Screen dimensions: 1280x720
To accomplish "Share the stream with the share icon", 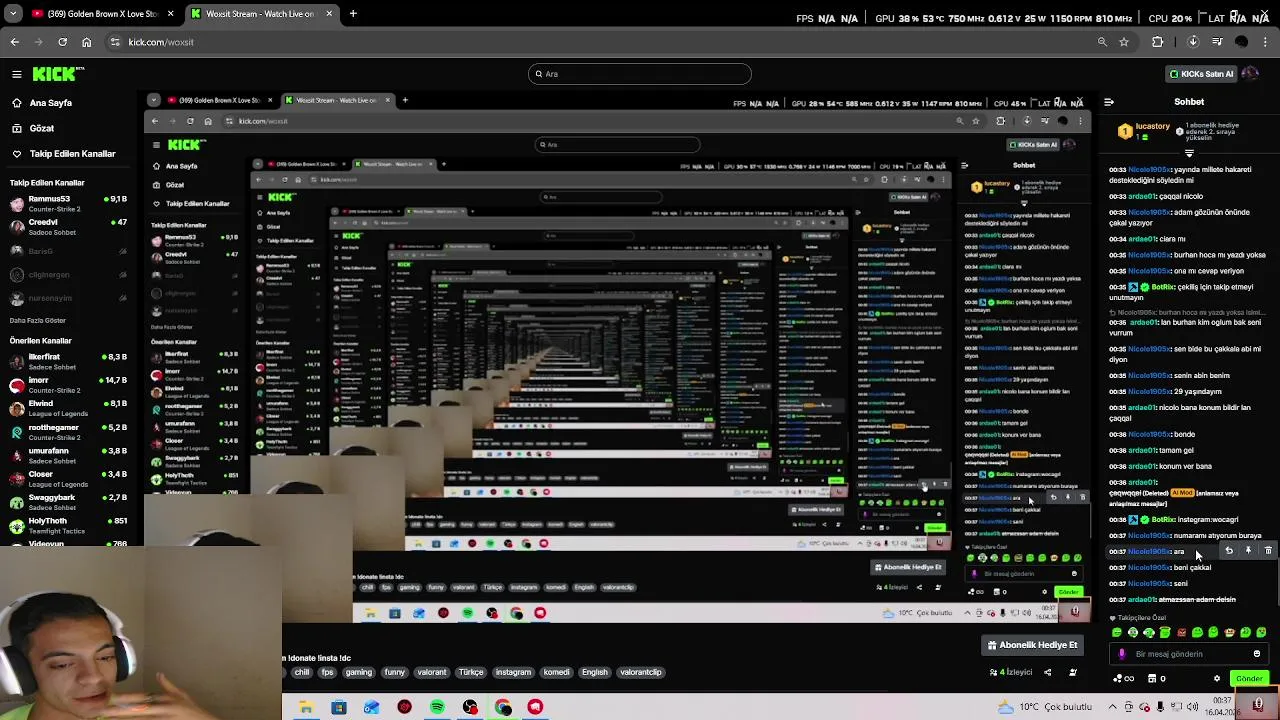I will pyautogui.click(x=1047, y=672).
